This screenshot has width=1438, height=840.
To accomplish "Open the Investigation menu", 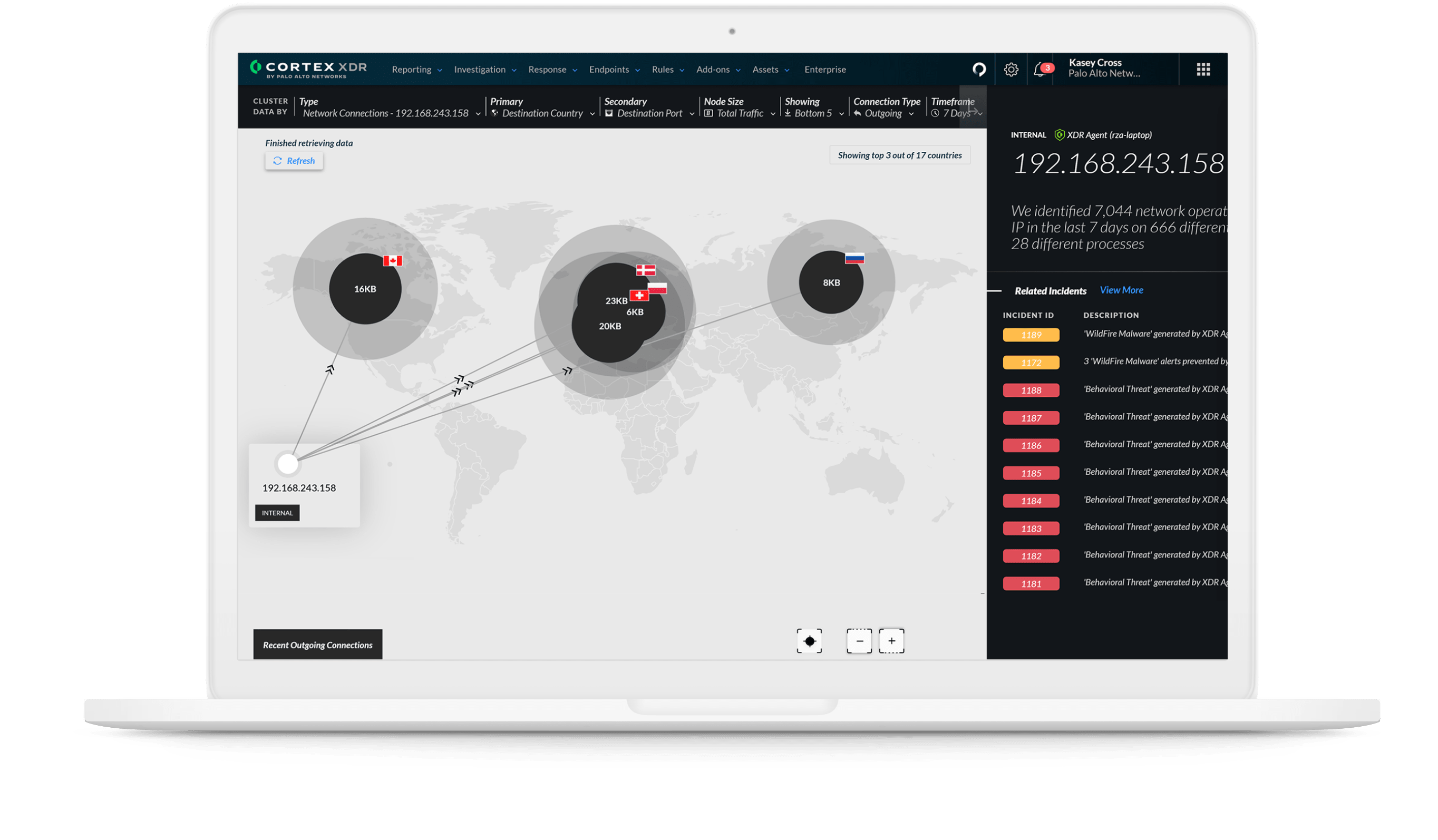I will tap(480, 69).
